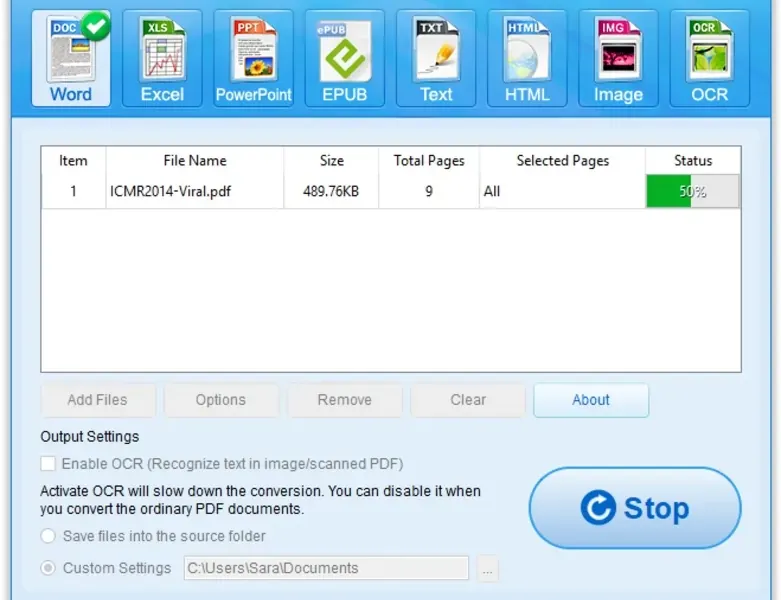The width and height of the screenshot is (781, 600).
Task: Open the Options button
Action: pos(221,400)
